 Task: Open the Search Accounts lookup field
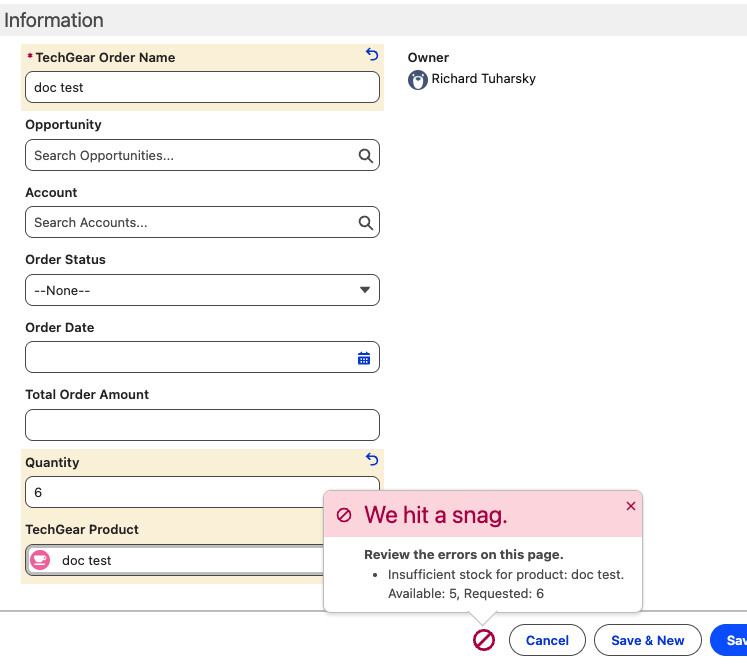tap(190, 223)
